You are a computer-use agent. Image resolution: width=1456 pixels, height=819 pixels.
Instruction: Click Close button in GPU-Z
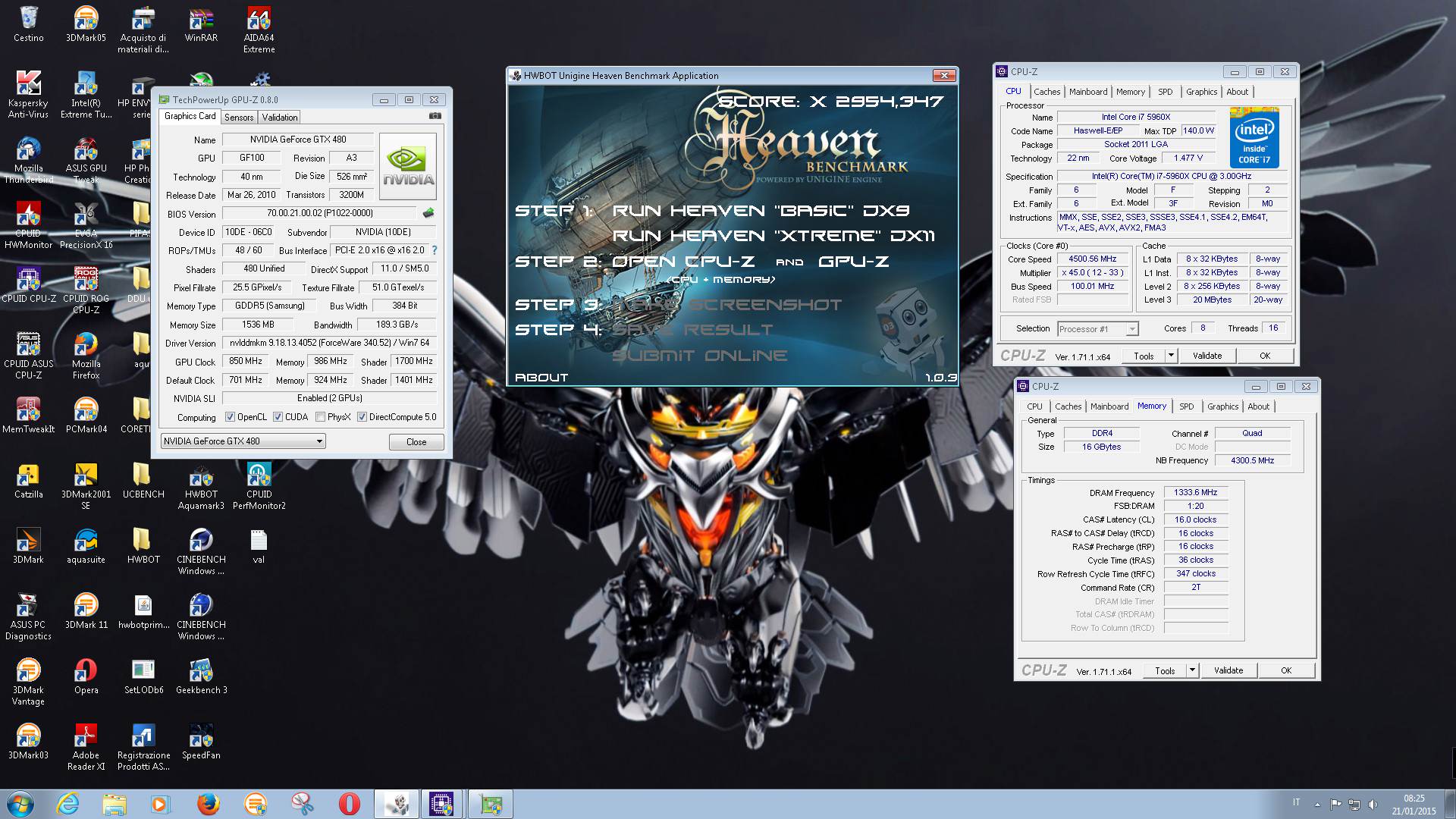click(x=416, y=442)
